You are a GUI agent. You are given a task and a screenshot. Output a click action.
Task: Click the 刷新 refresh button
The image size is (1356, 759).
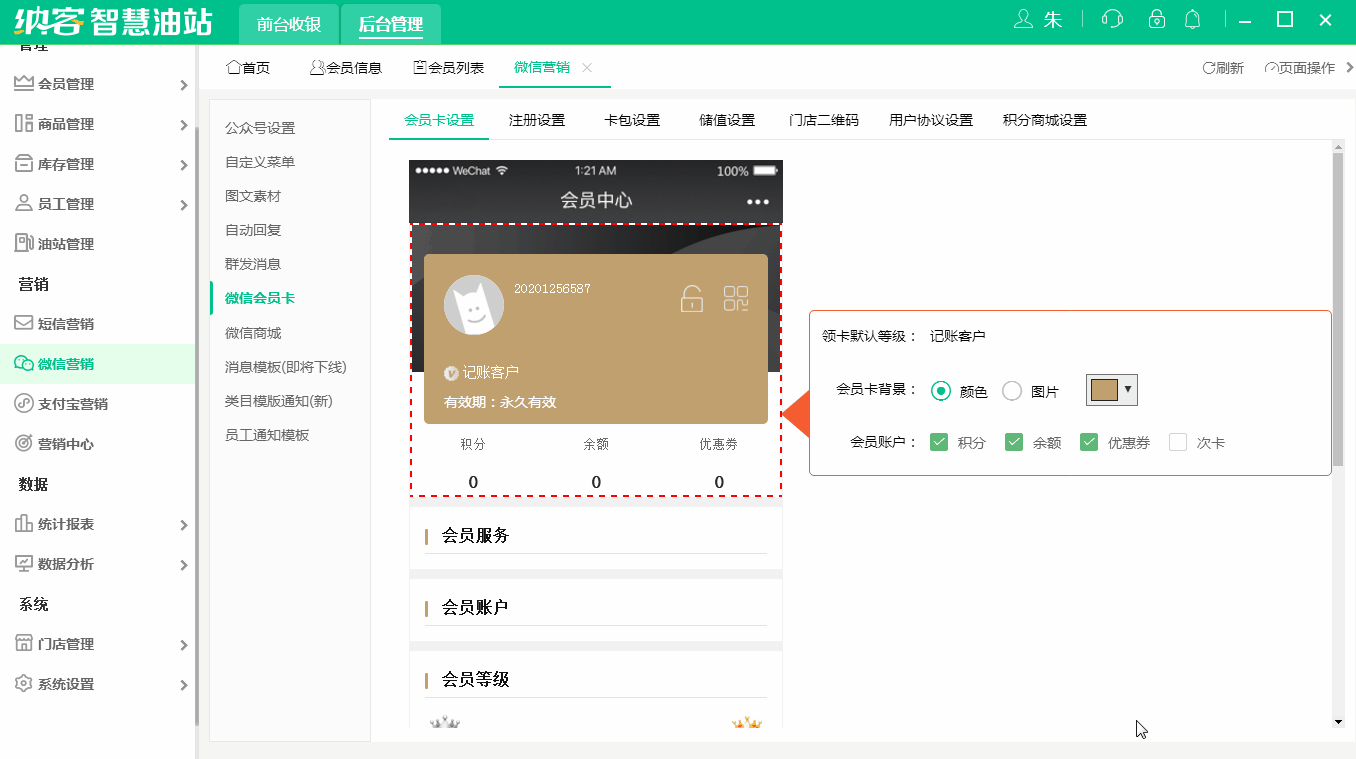click(1222, 67)
